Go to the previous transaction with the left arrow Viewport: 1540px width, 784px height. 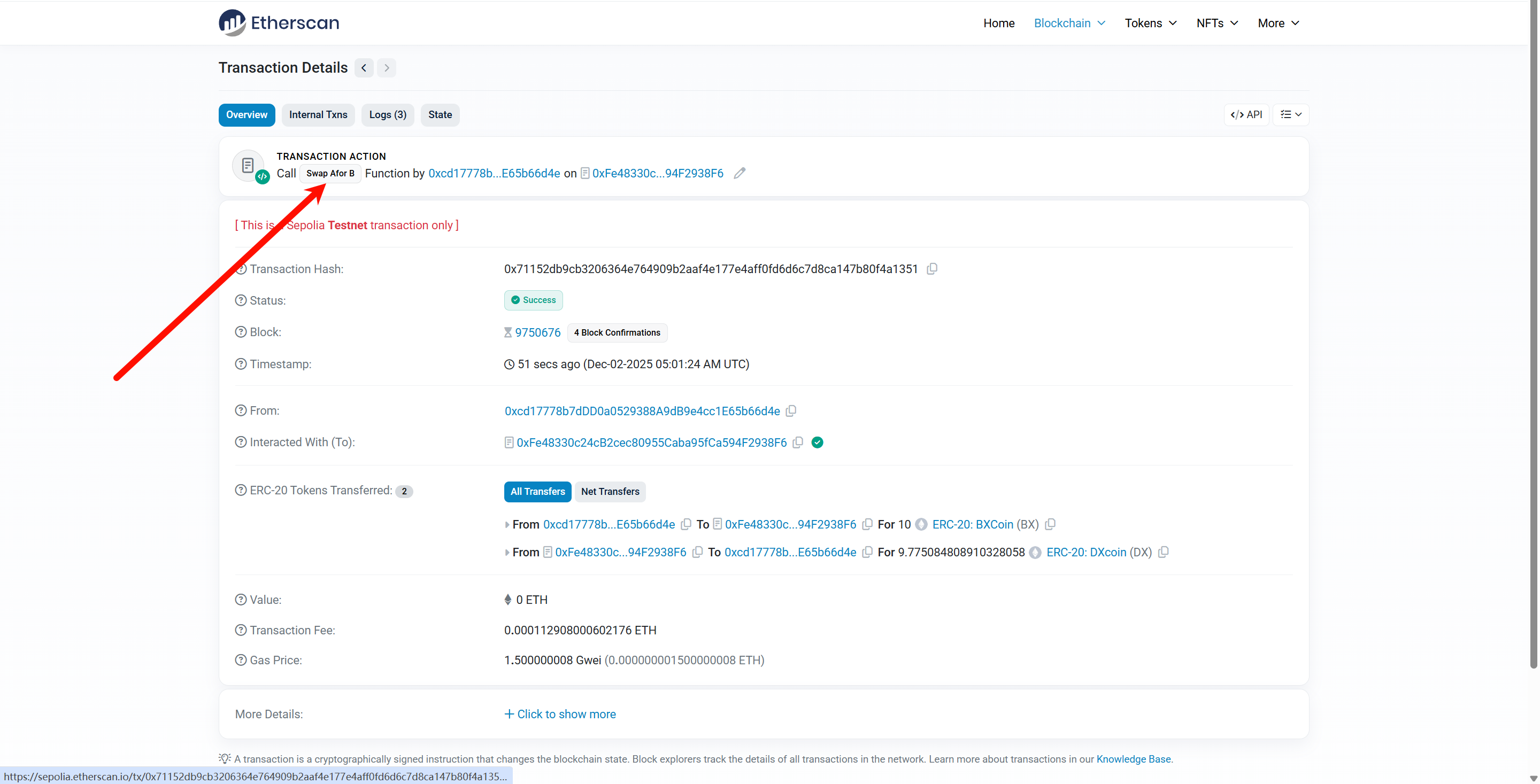click(x=364, y=68)
